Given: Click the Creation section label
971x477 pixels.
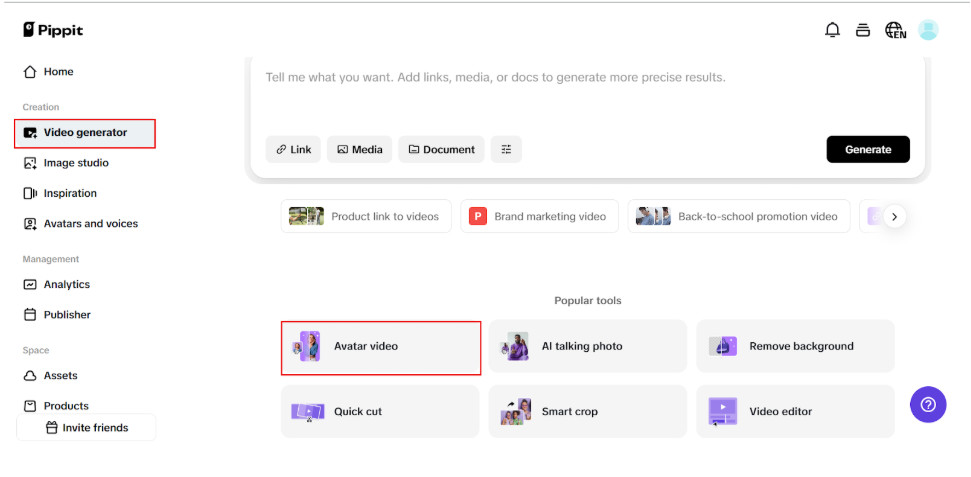Looking at the screenshot, I should [x=41, y=107].
